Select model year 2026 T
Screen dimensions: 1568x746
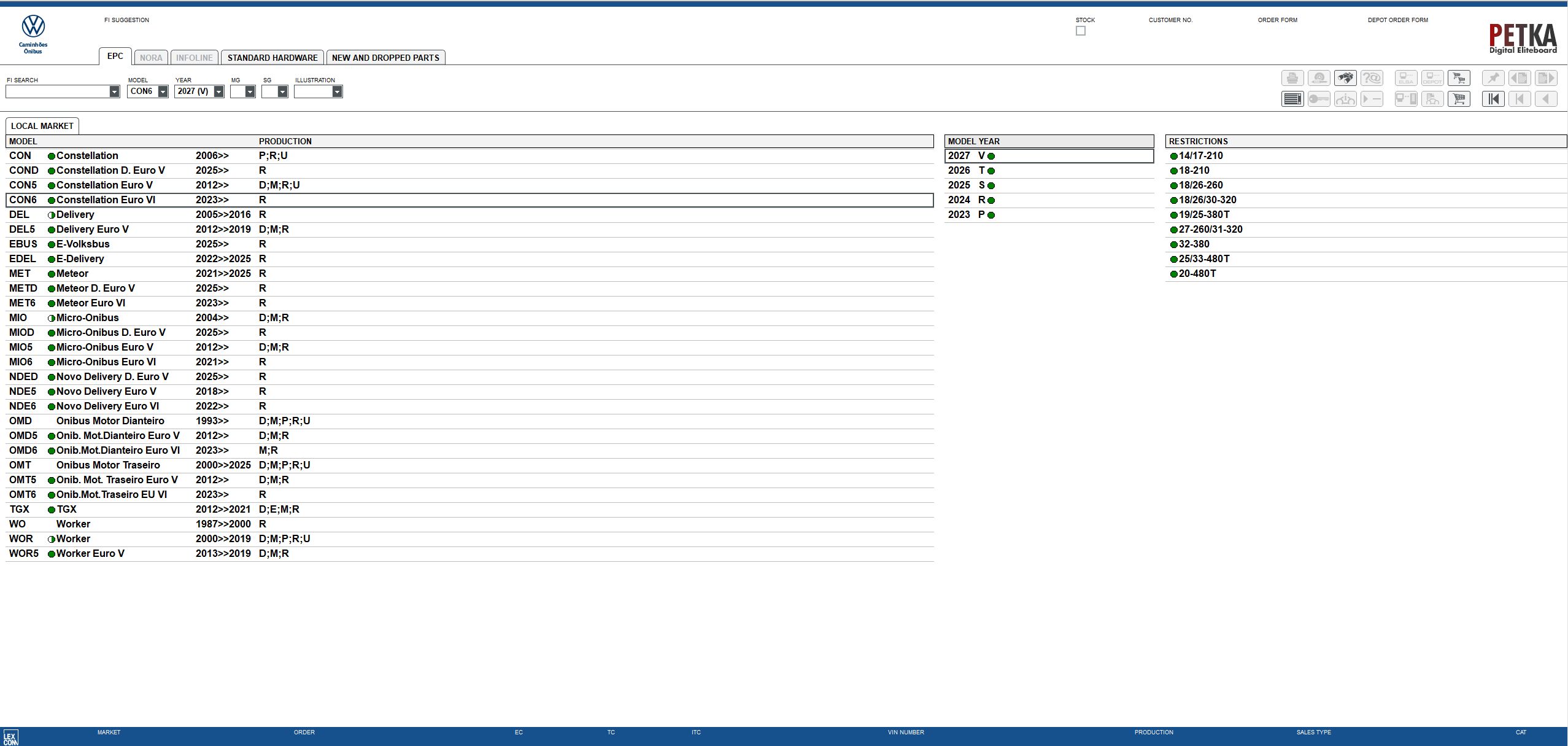[1049, 171]
